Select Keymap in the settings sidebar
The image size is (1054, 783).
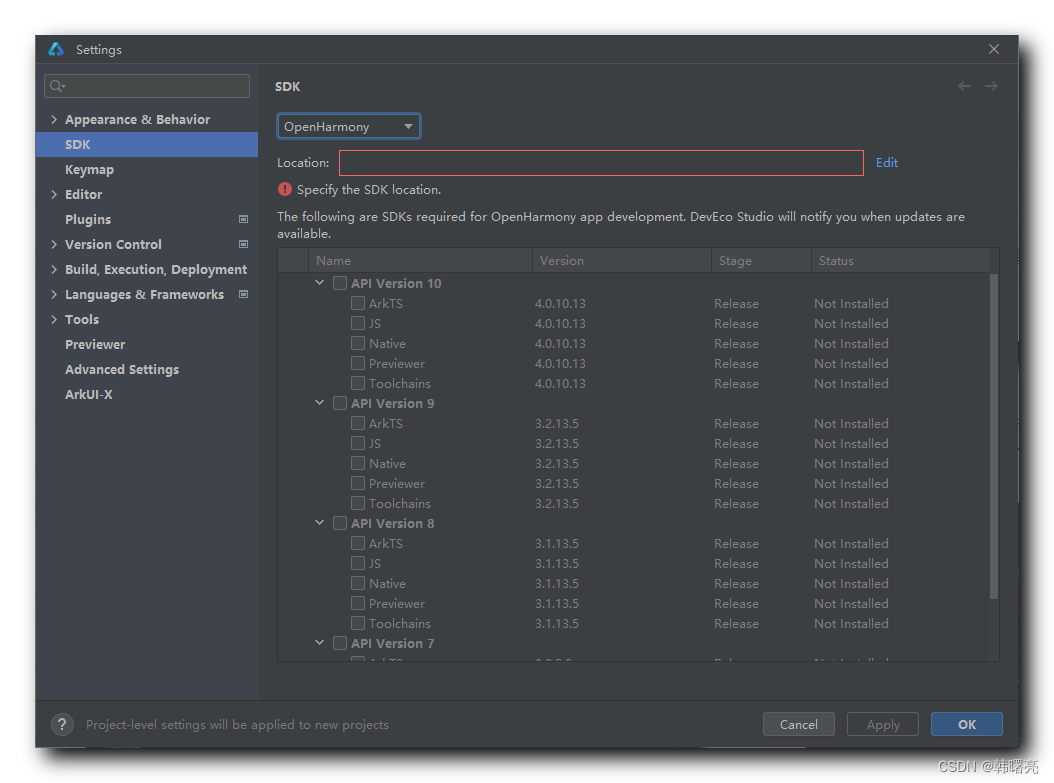89,169
